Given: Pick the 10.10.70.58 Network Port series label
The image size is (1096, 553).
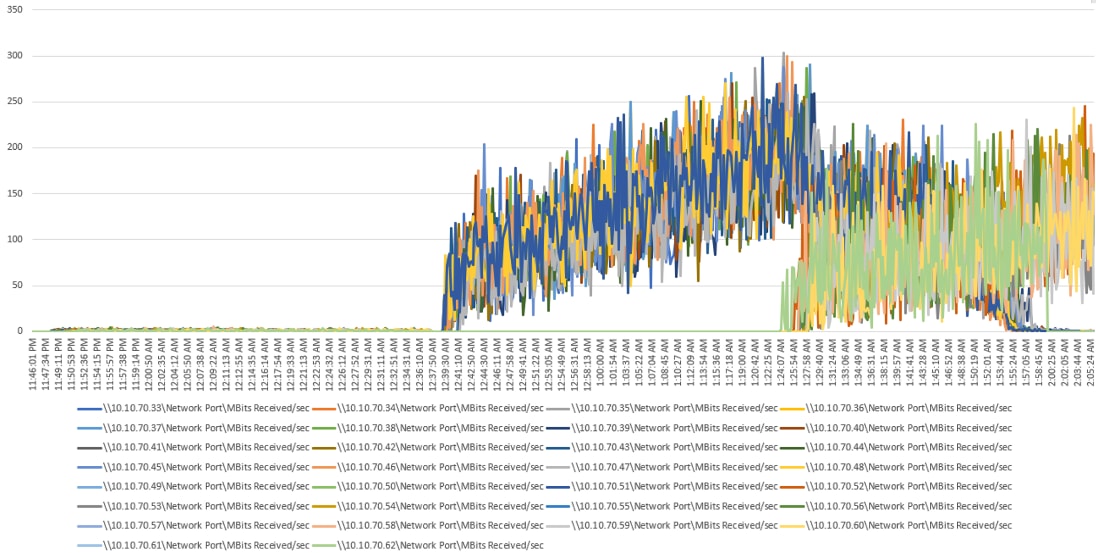Looking at the screenshot, I should [x=427, y=525].
